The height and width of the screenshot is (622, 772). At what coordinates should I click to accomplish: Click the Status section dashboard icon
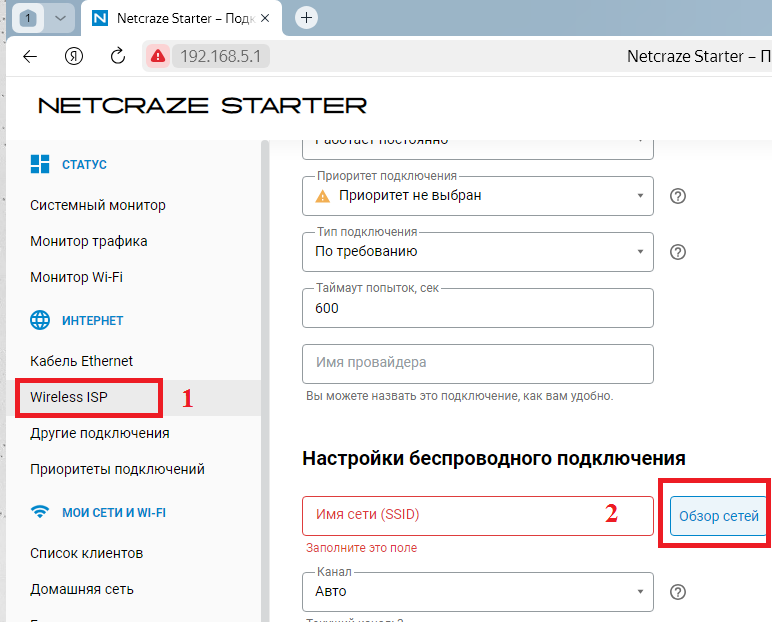[40, 164]
